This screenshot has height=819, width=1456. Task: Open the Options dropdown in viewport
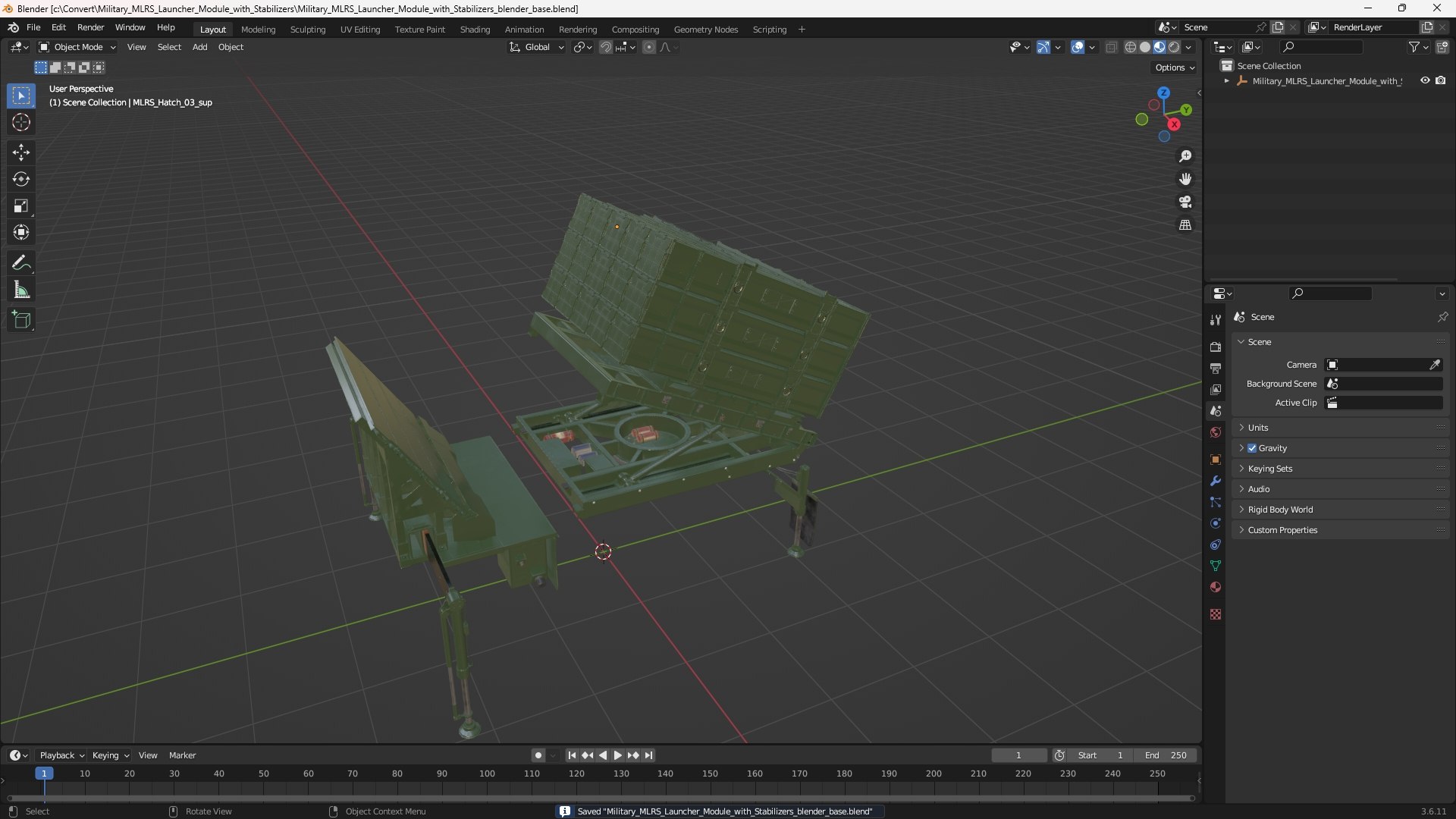coord(1175,67)
